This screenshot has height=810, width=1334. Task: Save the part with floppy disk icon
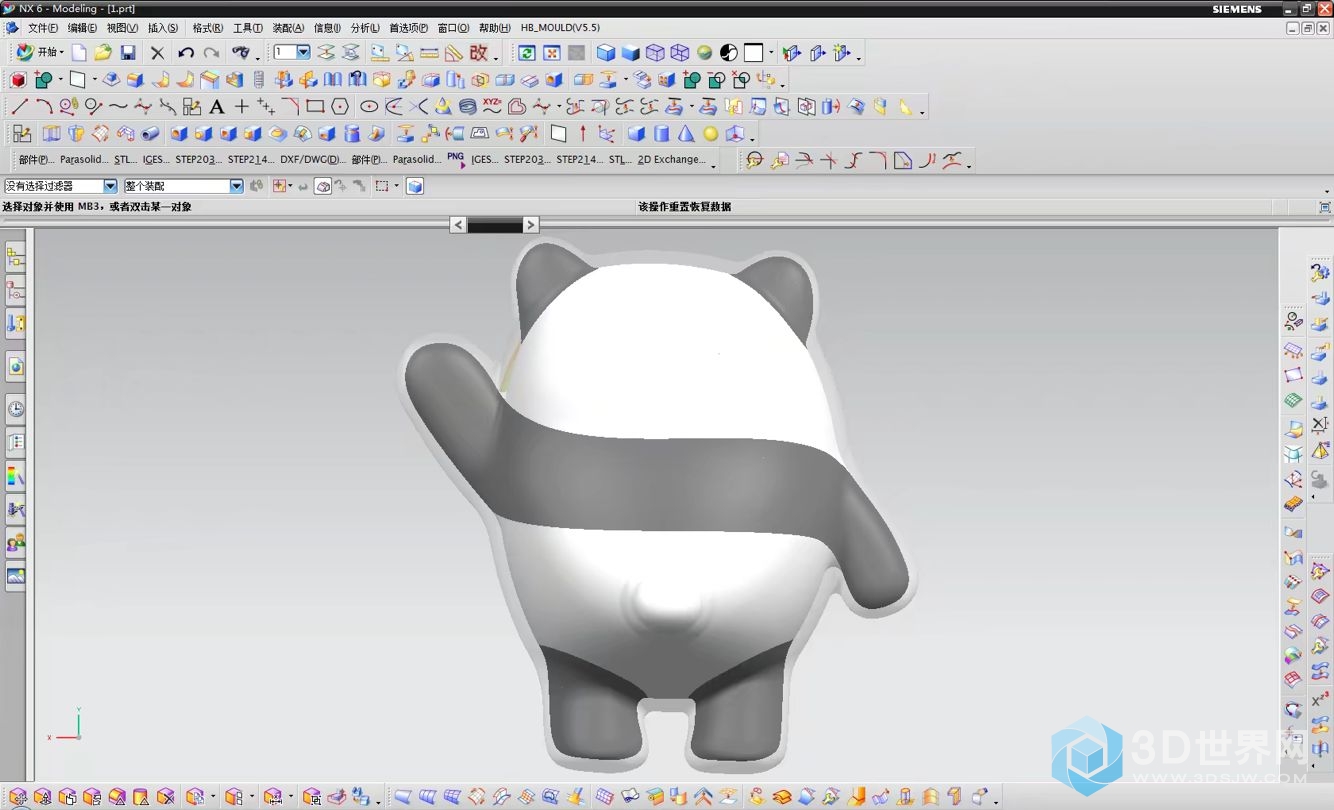coord(128,53)
